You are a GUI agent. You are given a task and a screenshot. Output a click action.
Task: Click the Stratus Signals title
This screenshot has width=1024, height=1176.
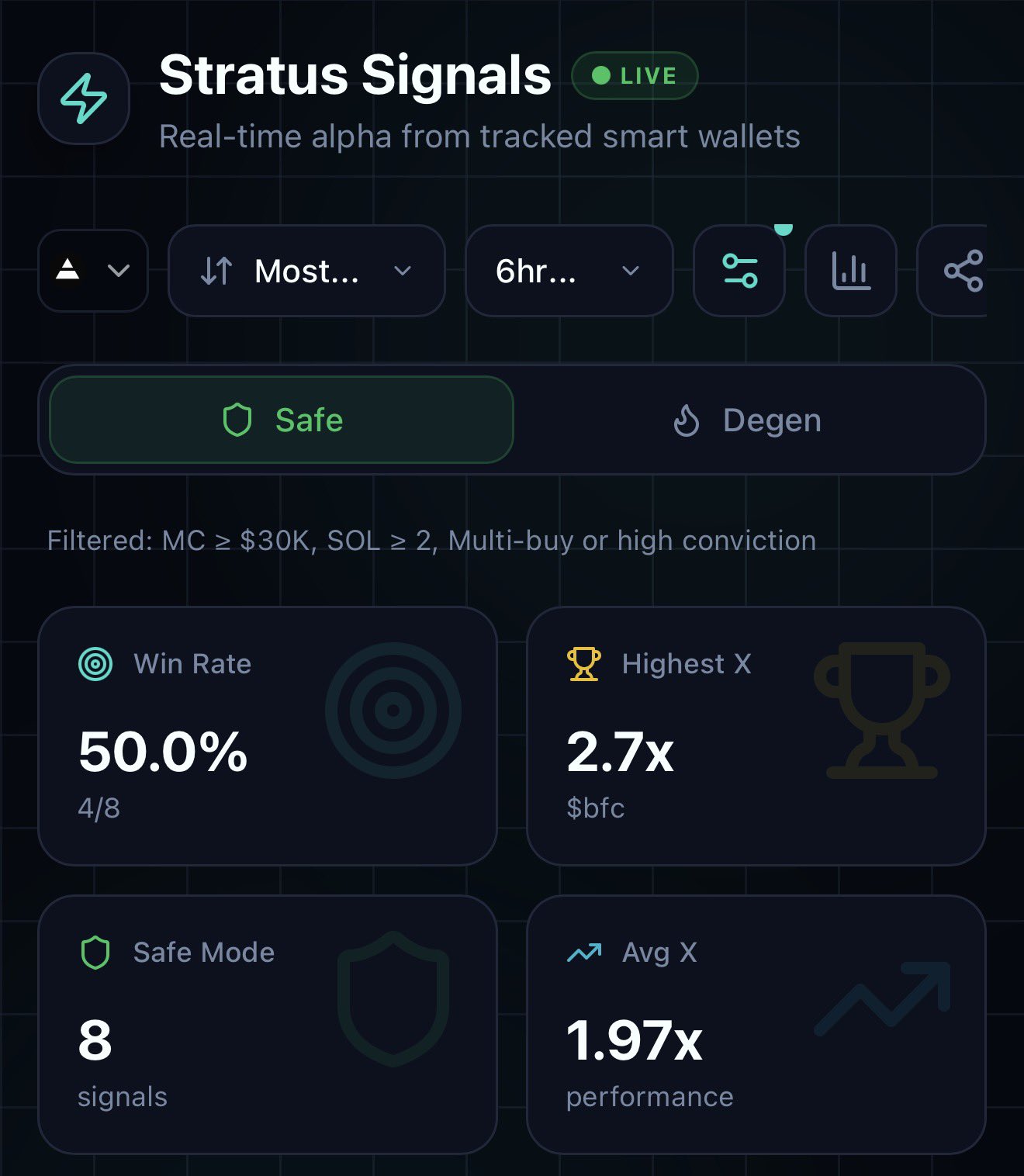coord(355,75)
